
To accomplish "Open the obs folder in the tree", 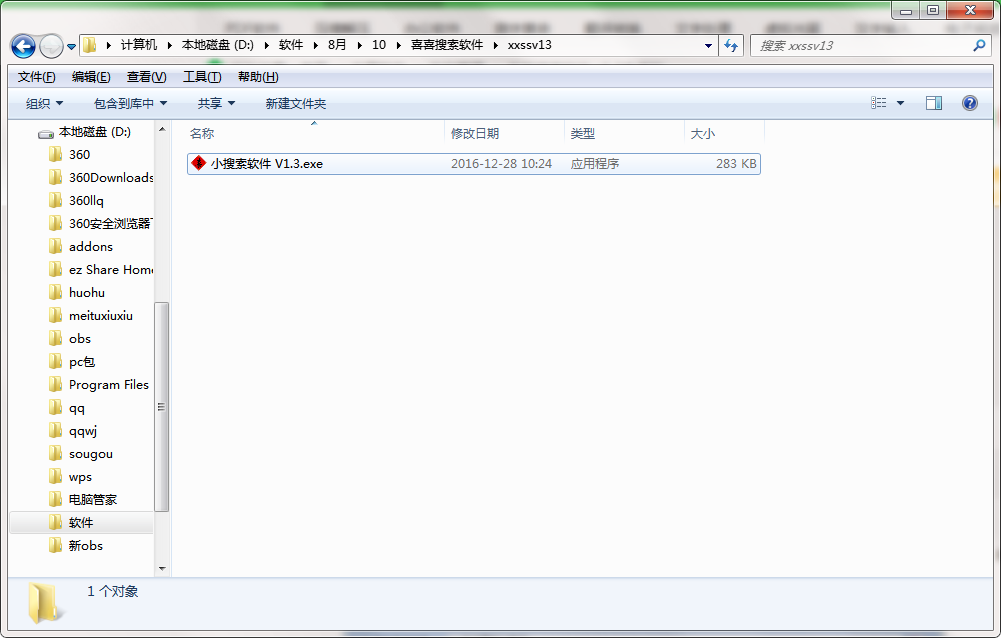I will [80, 338].
